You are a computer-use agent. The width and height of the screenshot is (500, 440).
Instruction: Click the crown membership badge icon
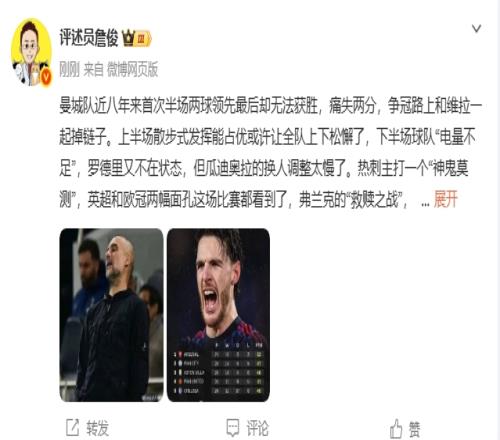point(128,38)
